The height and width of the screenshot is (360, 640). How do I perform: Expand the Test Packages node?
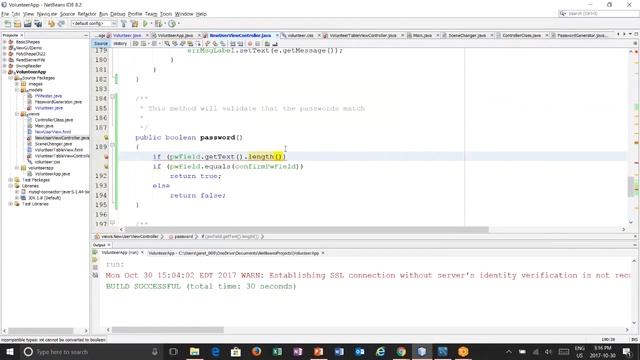pos(11,180)
